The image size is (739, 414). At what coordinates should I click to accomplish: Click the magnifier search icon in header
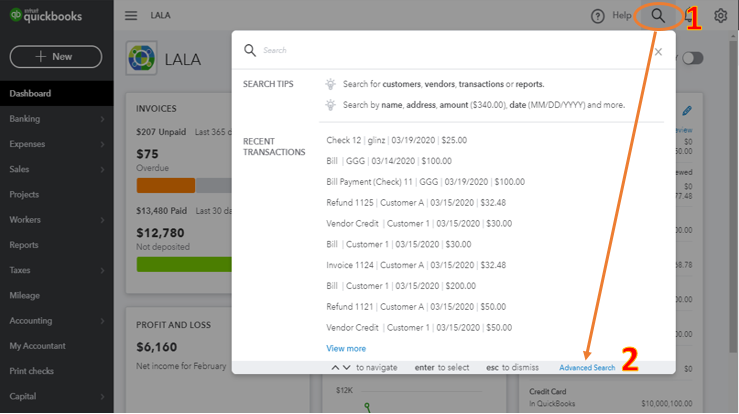658,16
